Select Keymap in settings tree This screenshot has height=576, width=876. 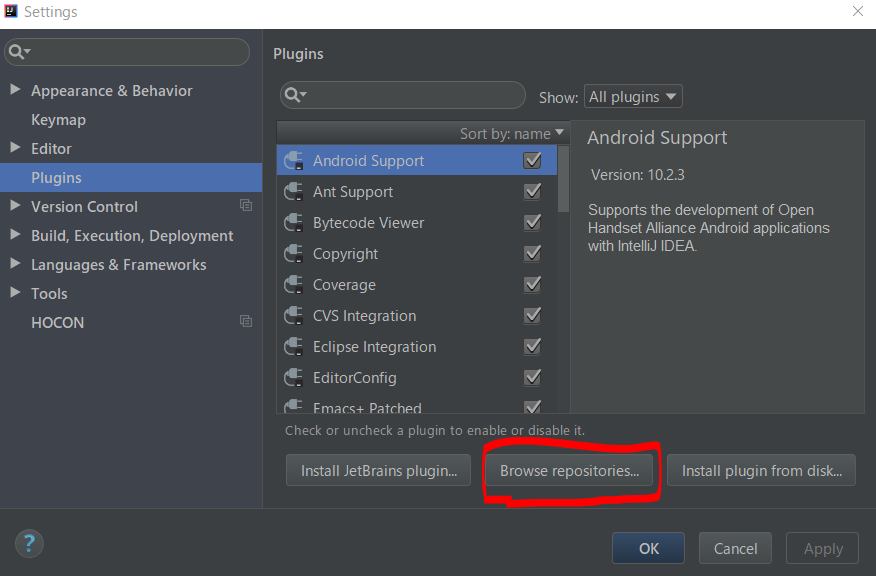click(131, 120)
